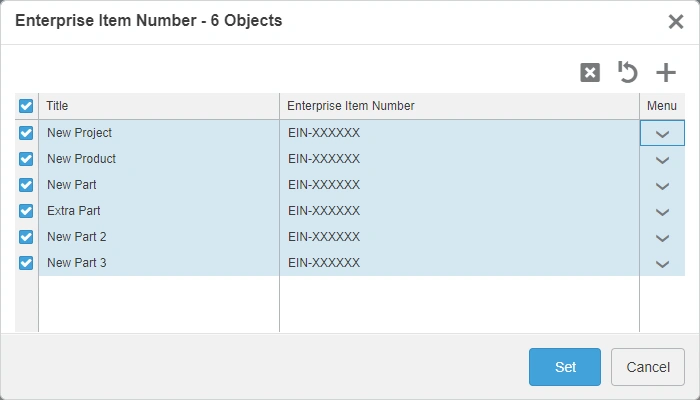Open the New Project row menu chevron

662,133
